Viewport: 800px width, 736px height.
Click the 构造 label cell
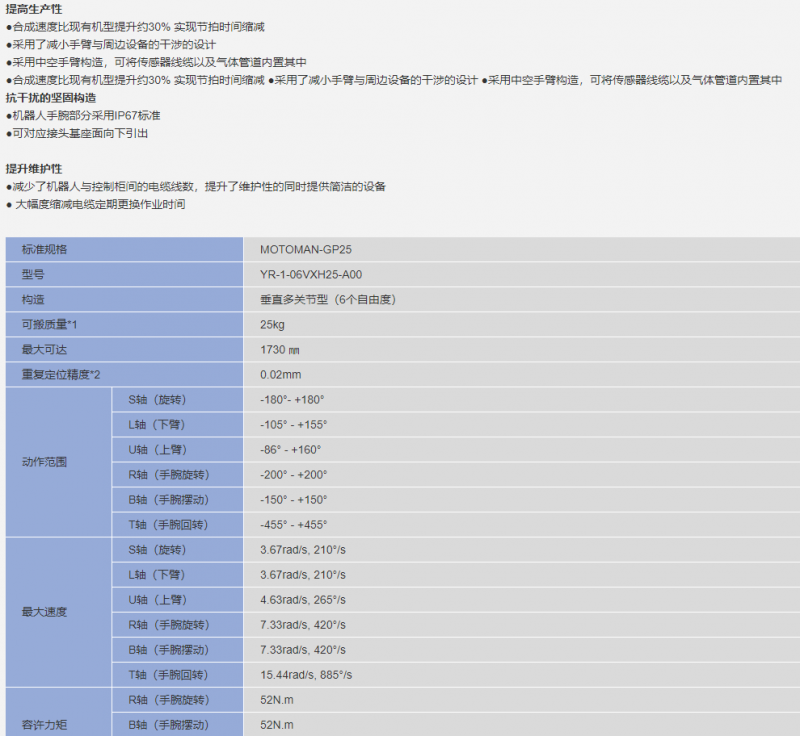[124, 299]
